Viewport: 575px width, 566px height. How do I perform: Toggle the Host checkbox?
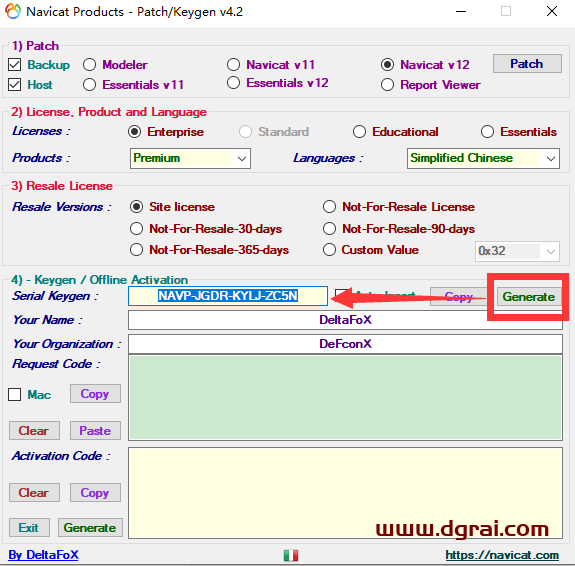click(x=15, y=85)
